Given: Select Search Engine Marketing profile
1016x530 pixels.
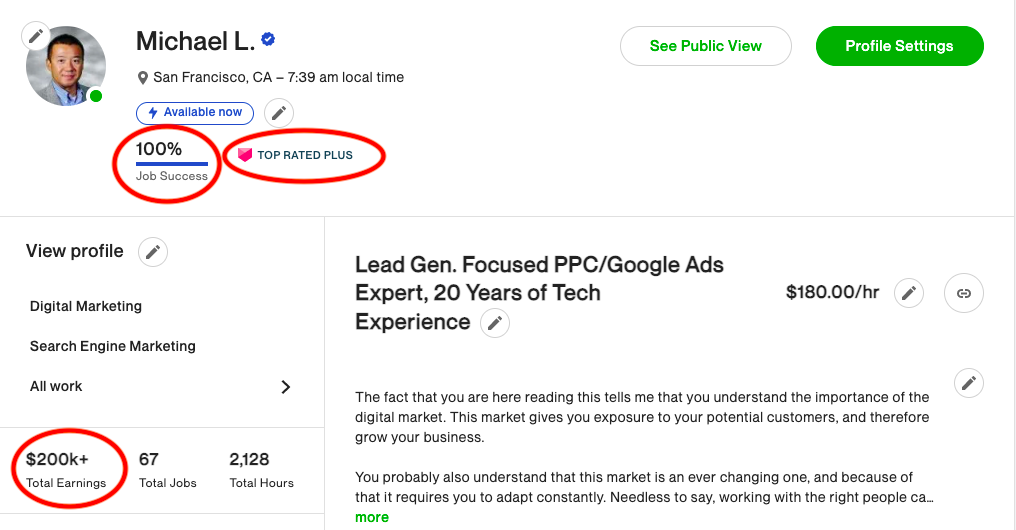Looking at the screenshot, I should click(113, 346).
